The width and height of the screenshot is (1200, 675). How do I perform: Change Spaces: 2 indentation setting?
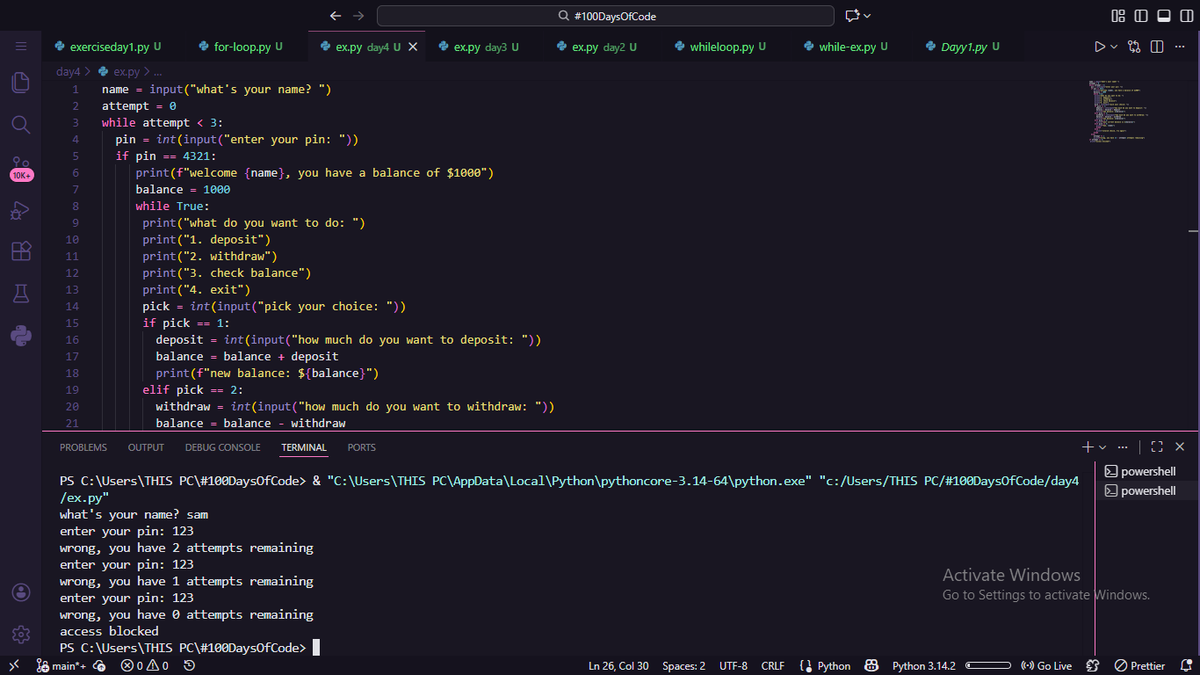tap(683, 666)
